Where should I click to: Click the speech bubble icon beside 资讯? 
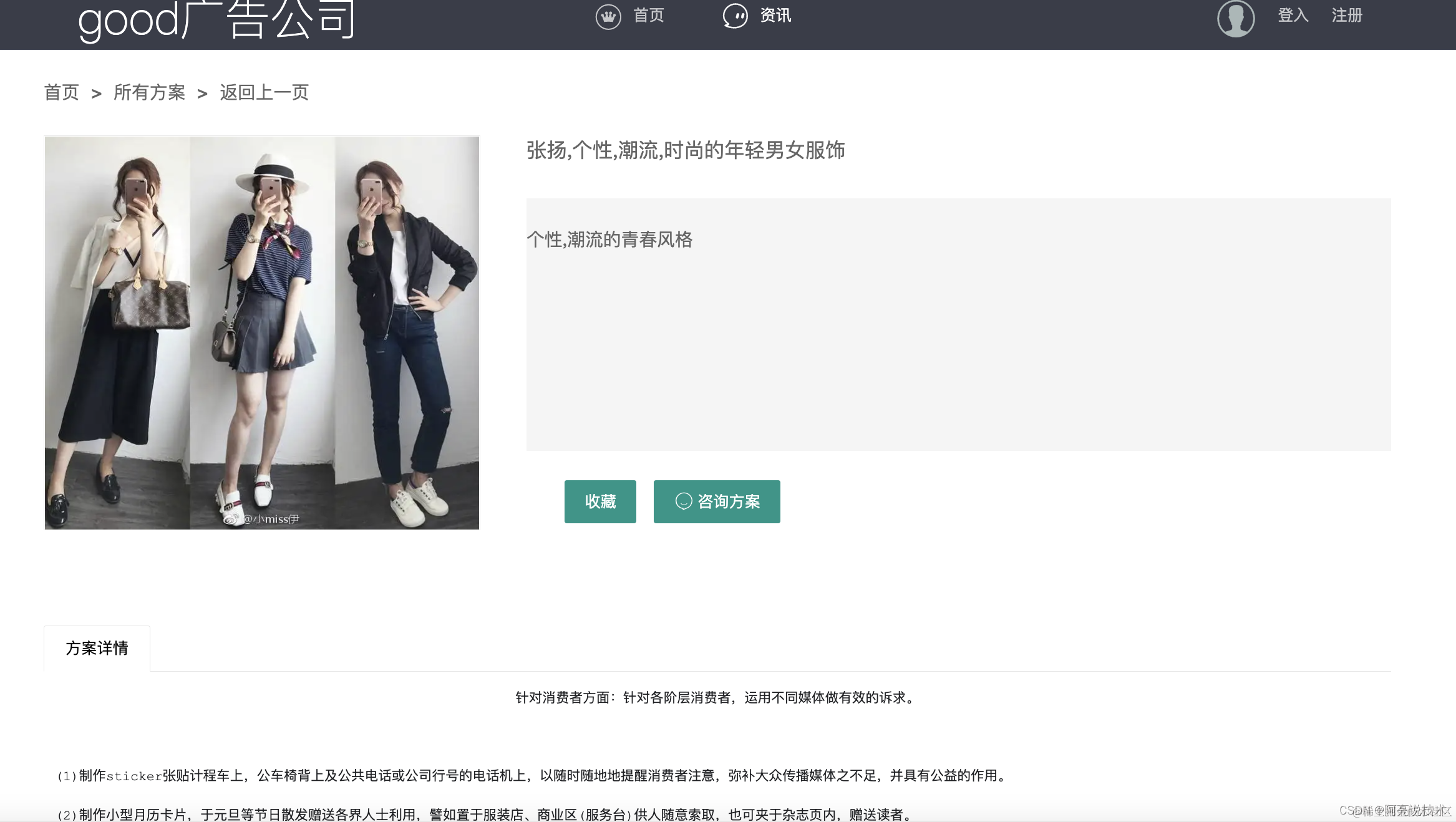(x=735, y=16)
